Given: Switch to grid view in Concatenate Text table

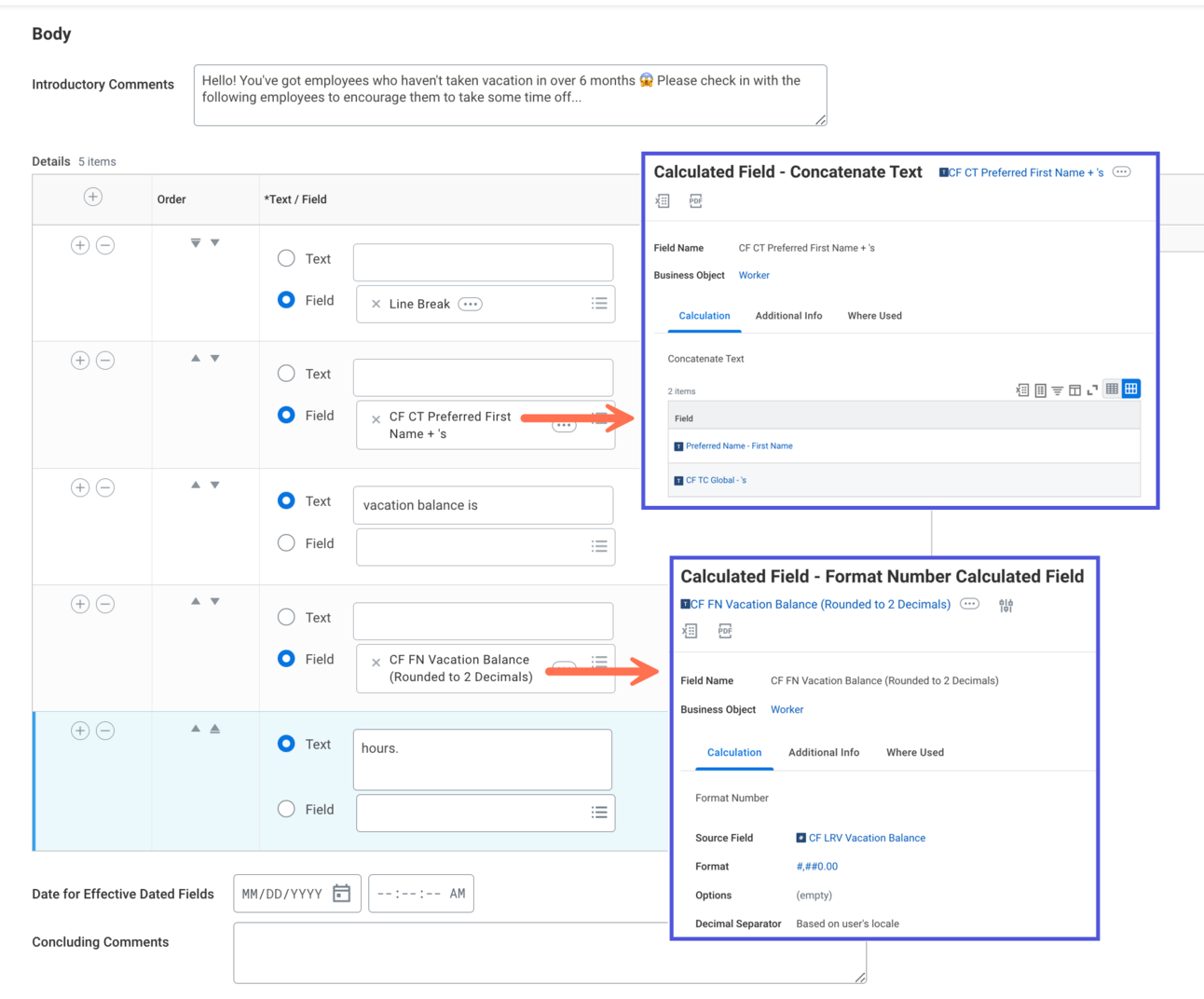Looking at the screenshot, I should [x=1130, y=389].
